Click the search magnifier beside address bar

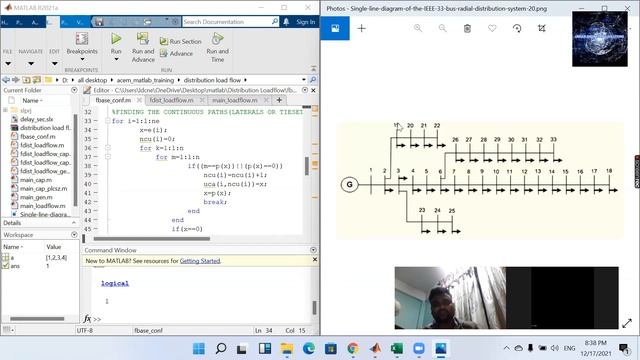coord(313,80)
